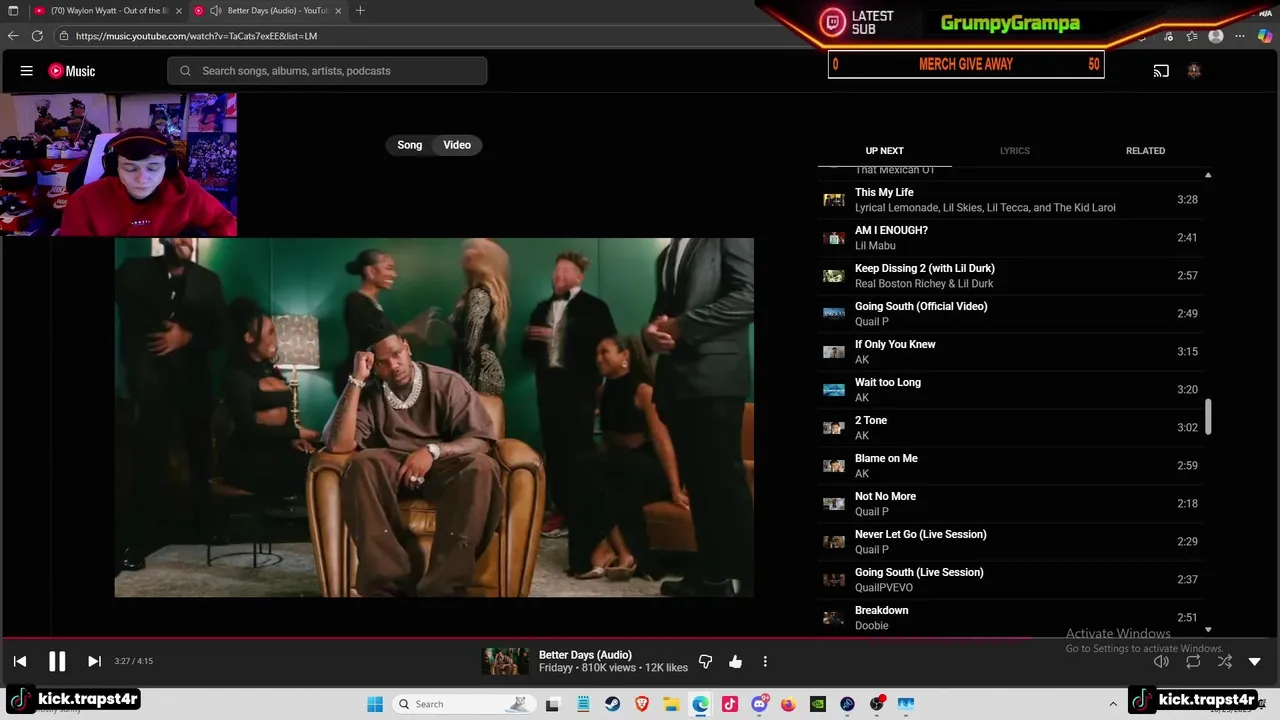
Task: Toggle volume icon in player bar
Action: 1161,661
